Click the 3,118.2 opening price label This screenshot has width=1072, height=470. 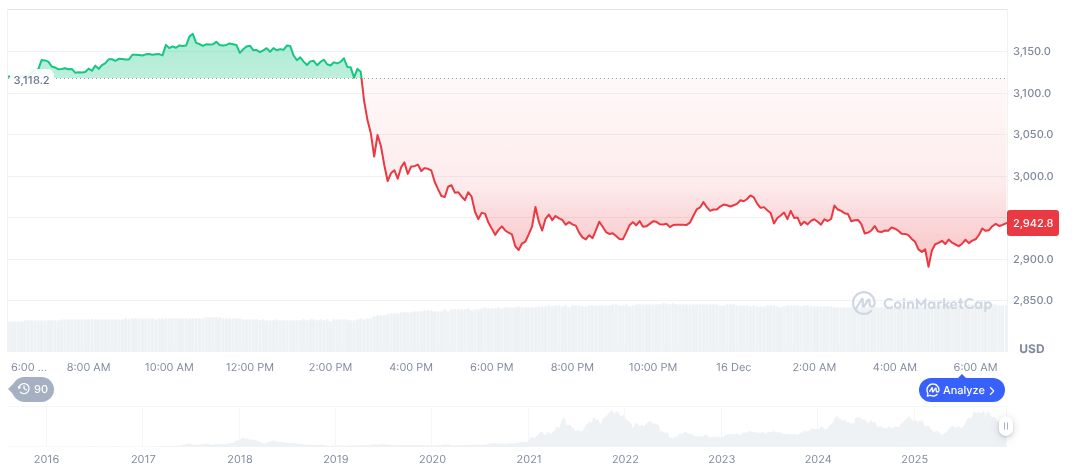31,80
